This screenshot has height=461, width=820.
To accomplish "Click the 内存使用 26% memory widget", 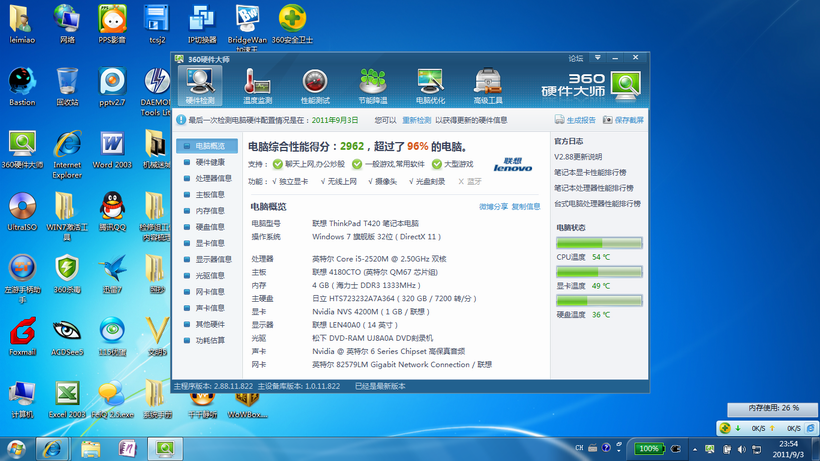I will (773, 408).
